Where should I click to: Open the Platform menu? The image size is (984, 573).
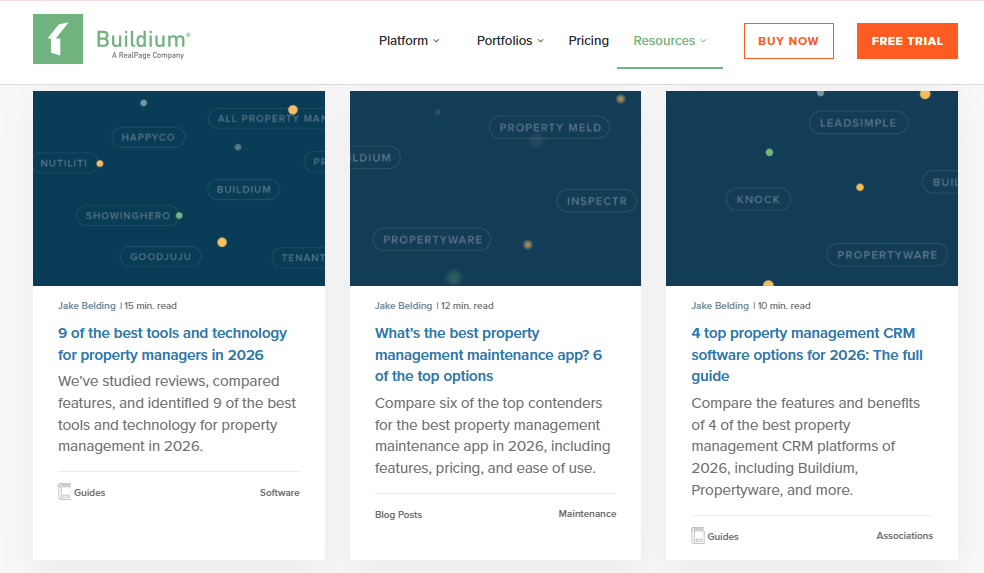tap(409, 41)
